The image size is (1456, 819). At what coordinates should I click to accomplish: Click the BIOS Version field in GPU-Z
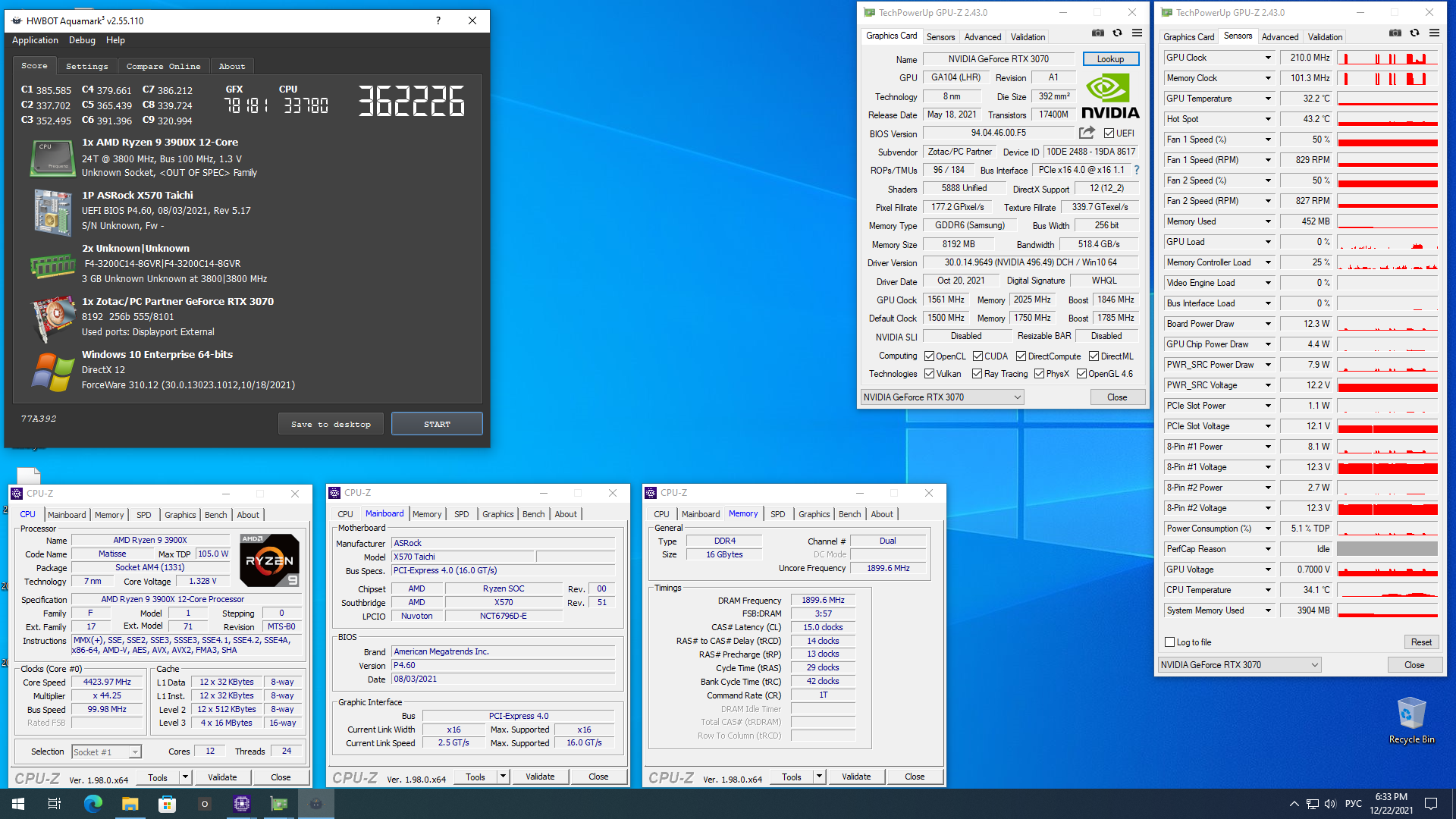[997, 133]
